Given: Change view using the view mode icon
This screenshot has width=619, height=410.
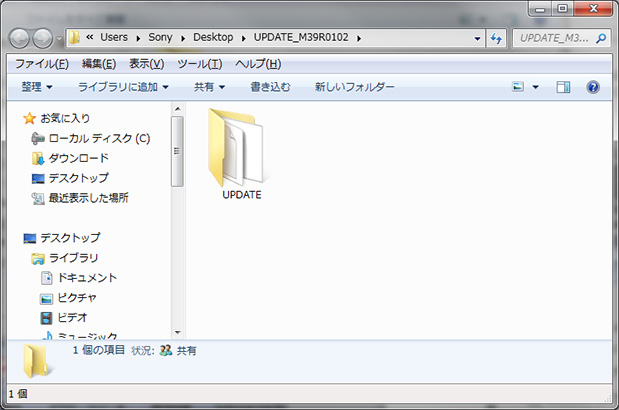Looking at the screenshot, I should pos(519,87).
